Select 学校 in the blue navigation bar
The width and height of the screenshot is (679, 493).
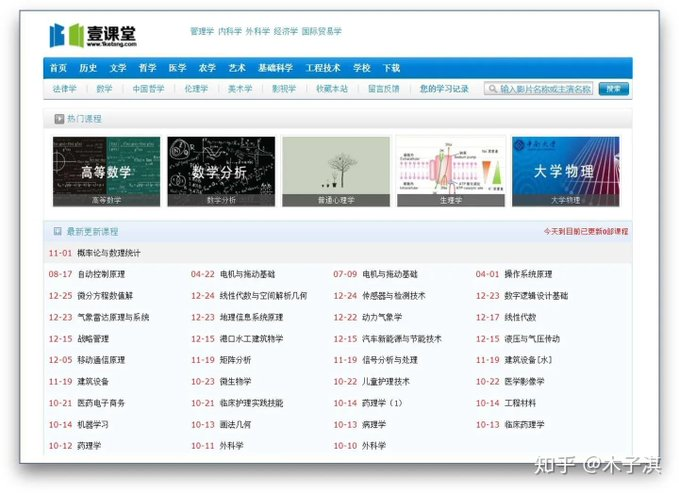(362, 68)
